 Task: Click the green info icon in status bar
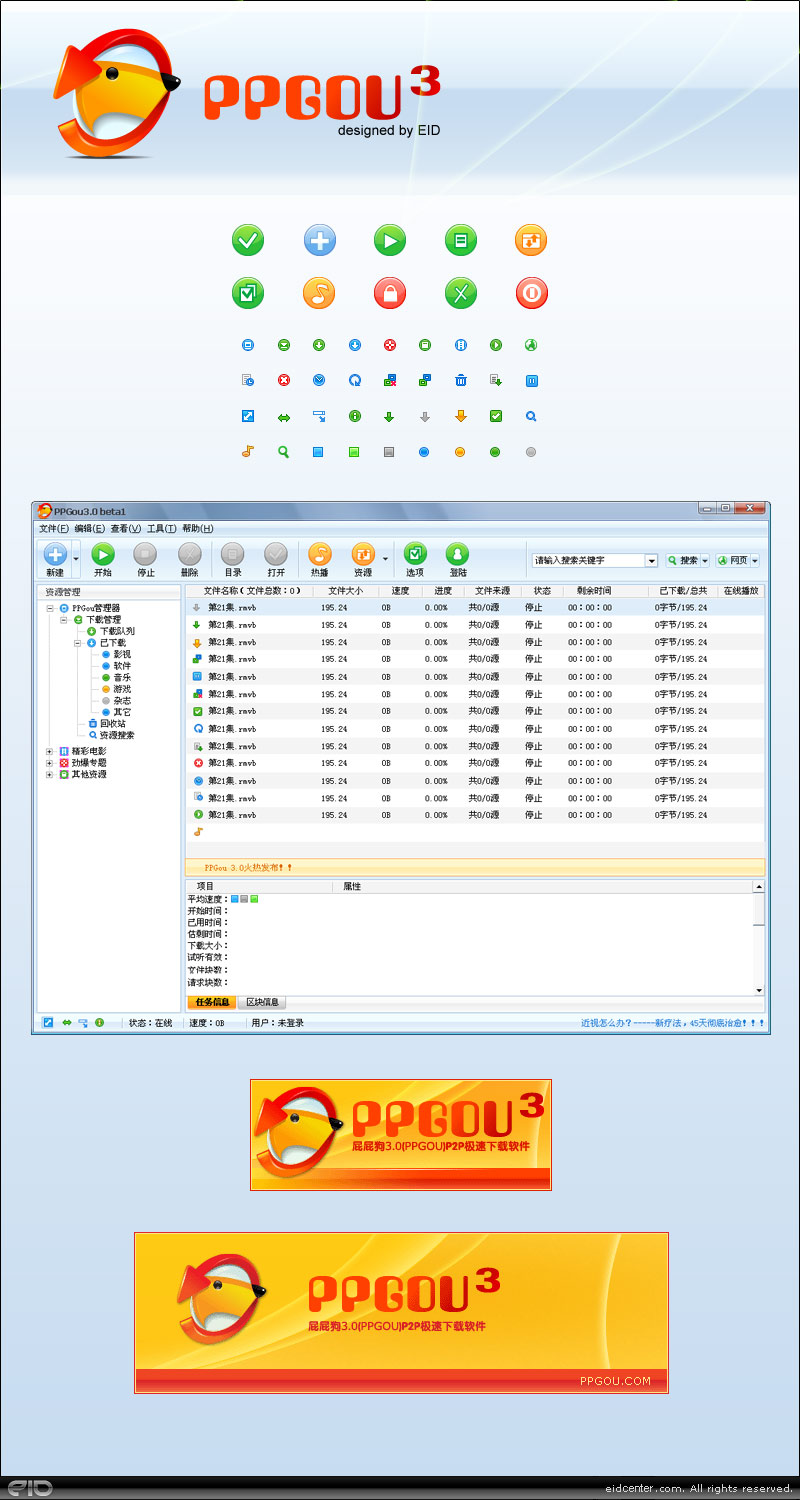100,1023
